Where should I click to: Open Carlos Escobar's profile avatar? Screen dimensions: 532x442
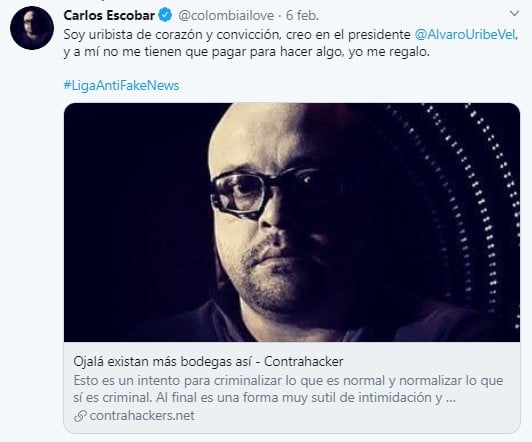32,28
